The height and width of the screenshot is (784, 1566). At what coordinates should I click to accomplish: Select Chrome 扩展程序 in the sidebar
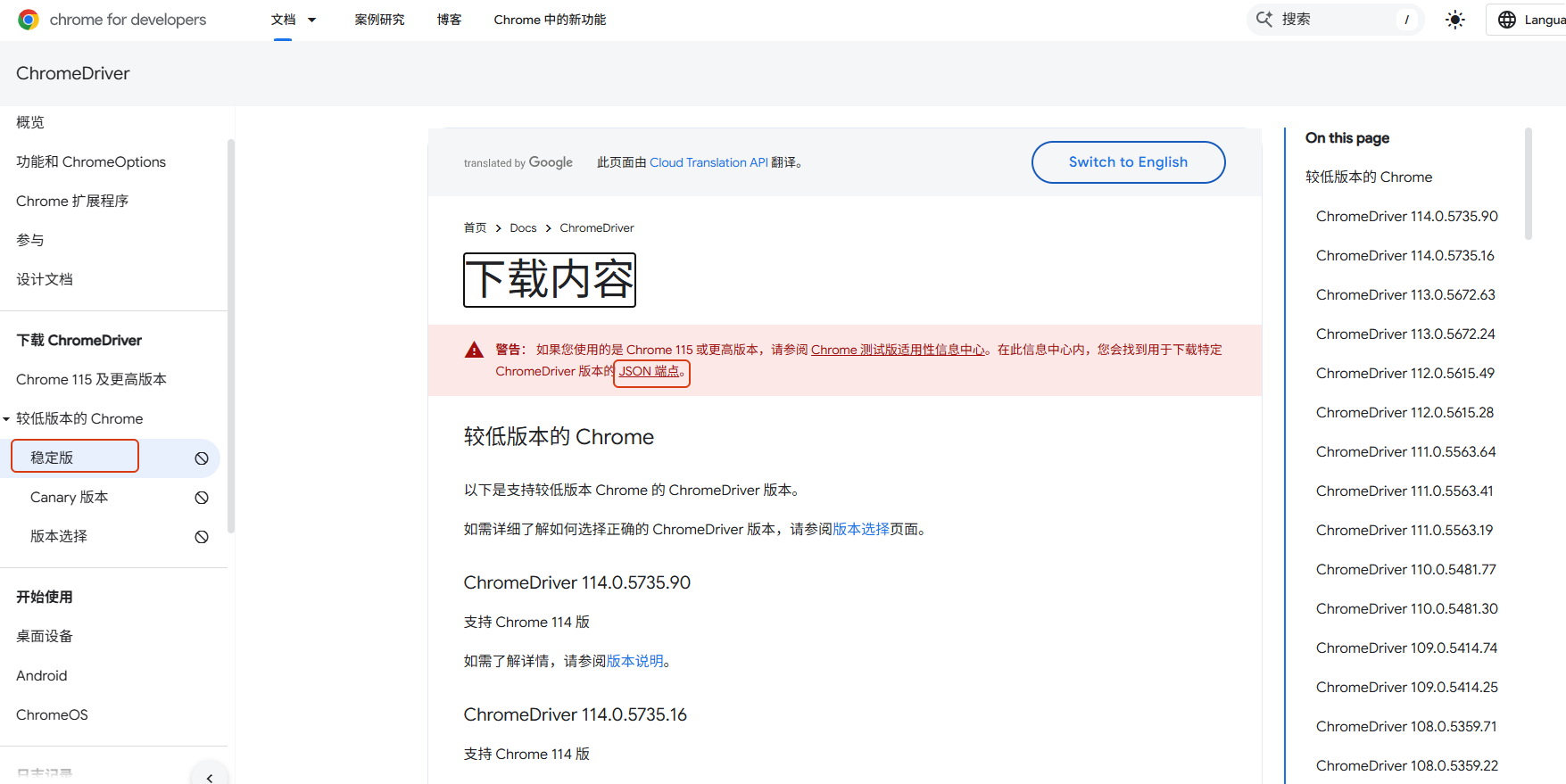pyautogui.click(x=72, y=201)
